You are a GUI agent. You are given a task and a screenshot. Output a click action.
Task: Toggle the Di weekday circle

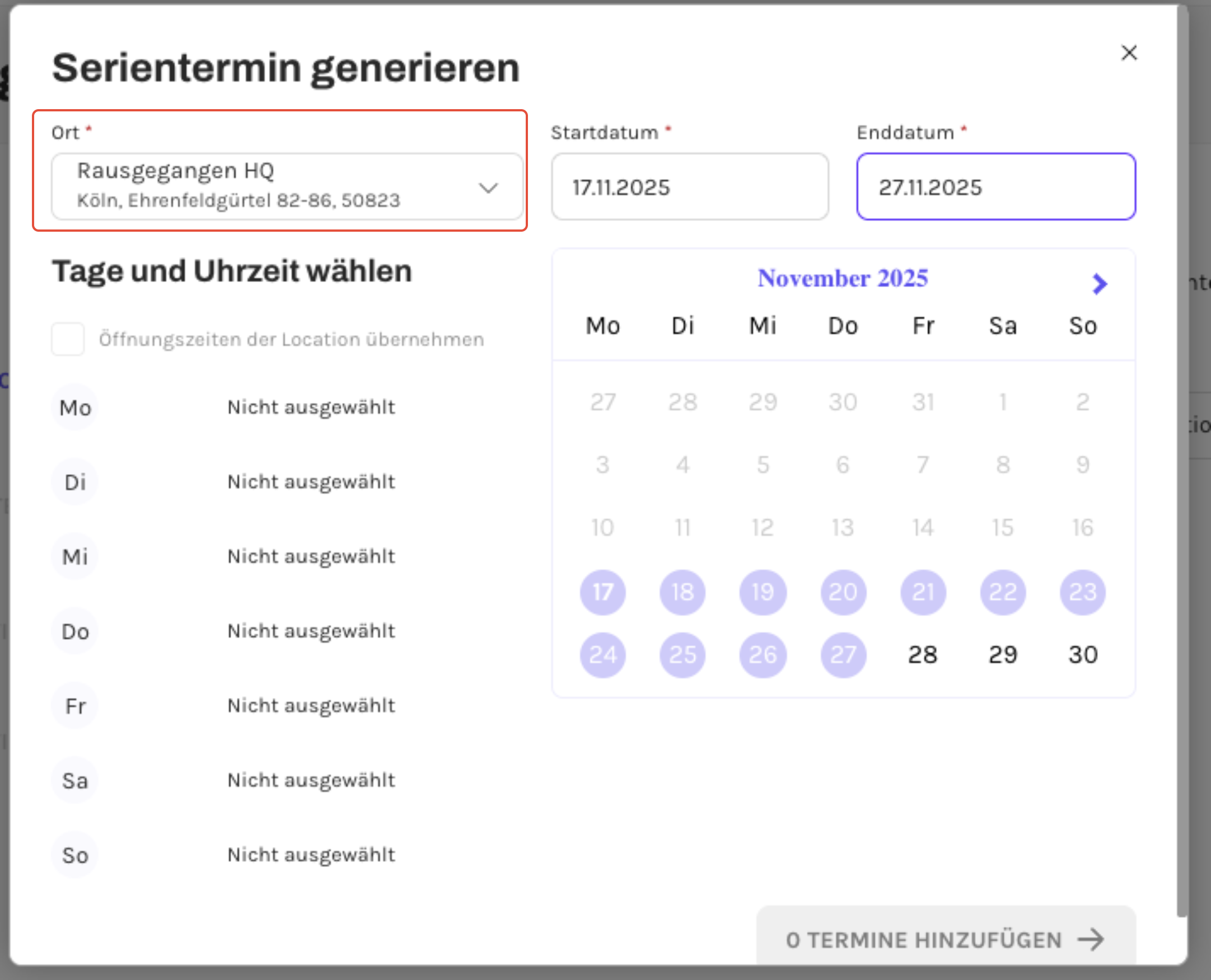75,482
